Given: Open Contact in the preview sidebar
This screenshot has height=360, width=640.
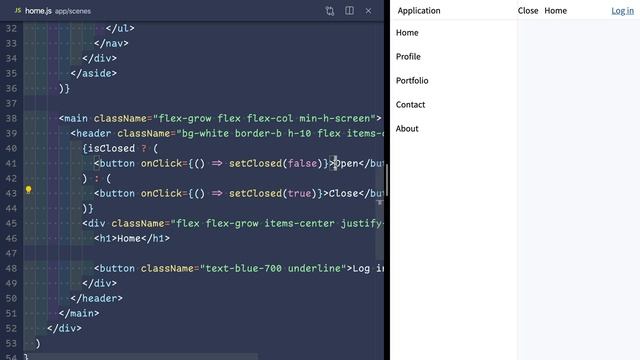Looking at the screenshot, I should [410, 104].
